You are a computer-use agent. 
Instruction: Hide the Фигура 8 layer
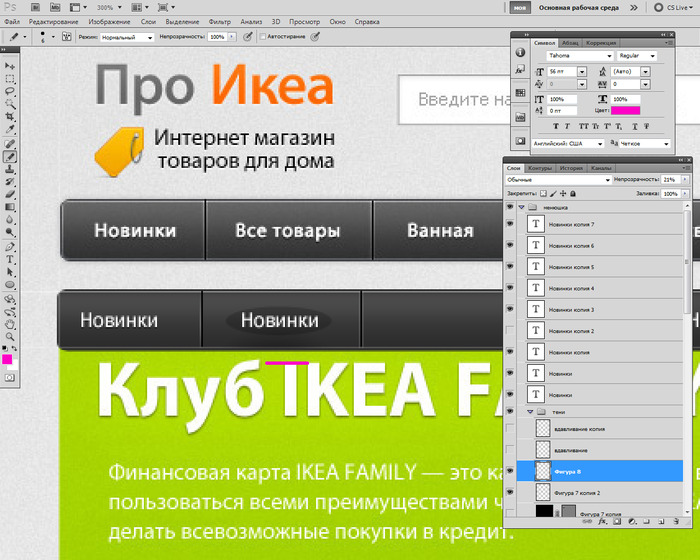click(x=510, y=471)
